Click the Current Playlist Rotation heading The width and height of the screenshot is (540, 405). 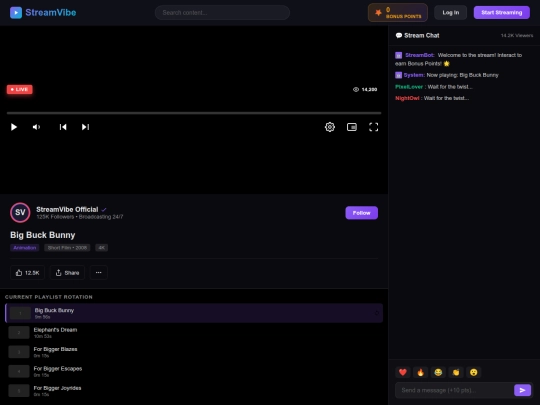pyautogui.click(x=49, y=297)
